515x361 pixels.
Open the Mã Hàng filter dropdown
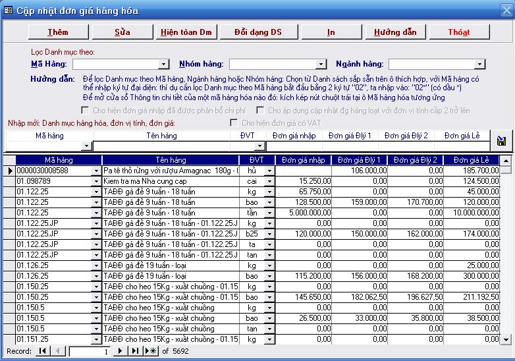pyautogui.click(x=163, y=64)
